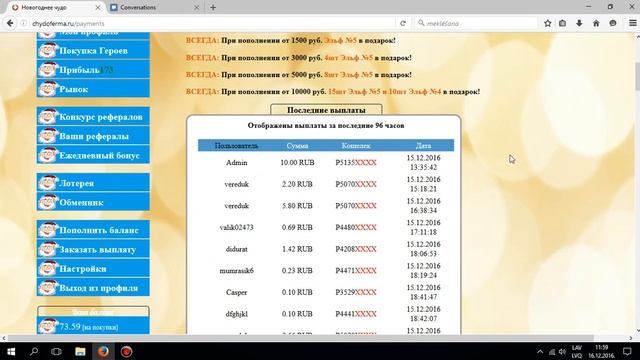
Task: Select the dfghjkl user cell
Action: (236, 314)
